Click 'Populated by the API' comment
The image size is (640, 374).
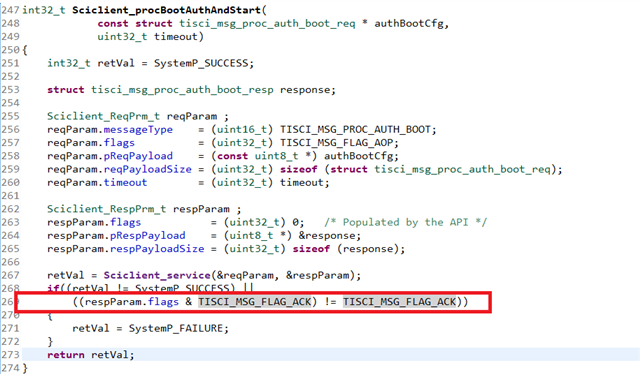pyautogui.click(x=405, y=223)
